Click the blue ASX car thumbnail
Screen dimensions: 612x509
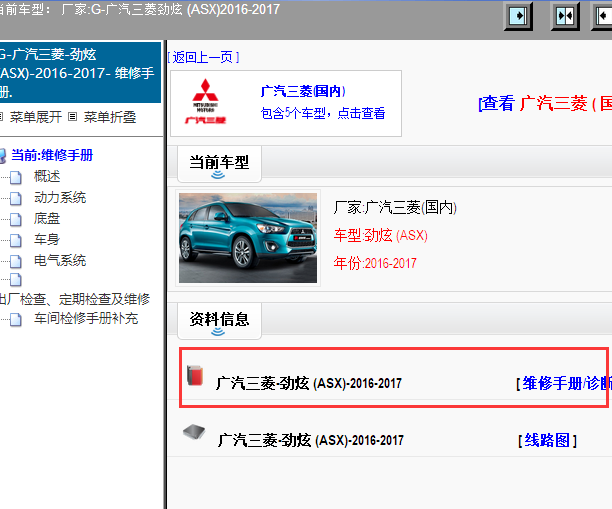tap(248, 238)
